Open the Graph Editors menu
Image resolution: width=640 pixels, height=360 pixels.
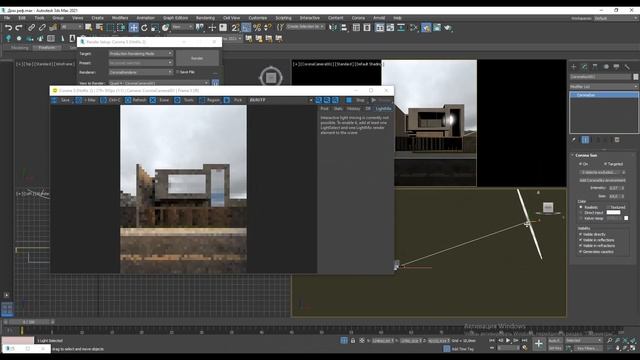[x=175, y=18]
